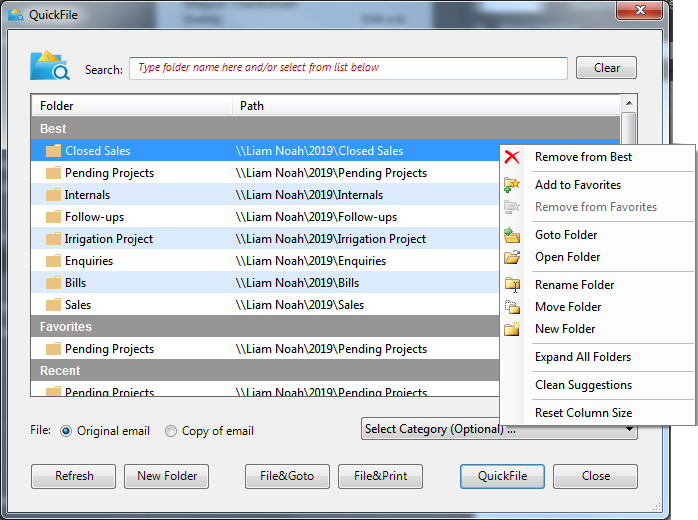Click the New Folder sparkle icon in menu

click(512, 329)
